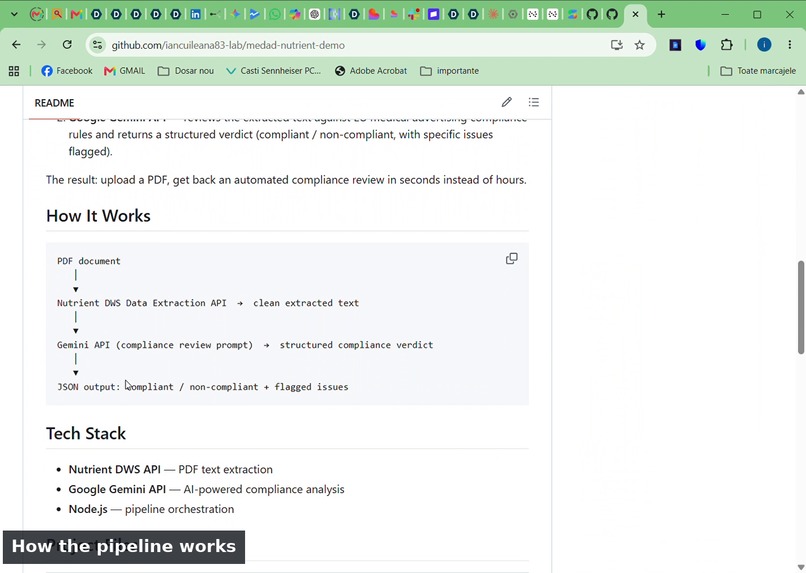
Task: Open the Adobe Acrobat bookmark
Action: point(371,71)
